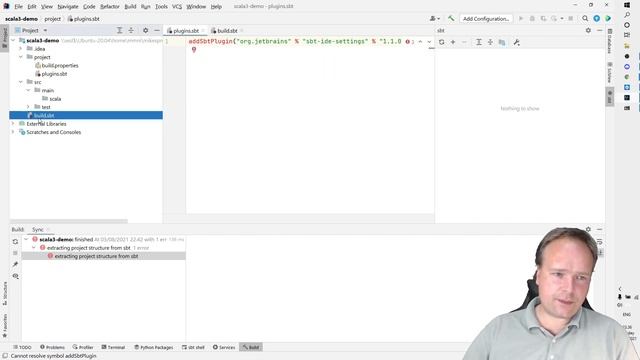Open the sbt shell tool window
Image resolution: width=640 pixels, height=360 pixels.
(193, 347)
